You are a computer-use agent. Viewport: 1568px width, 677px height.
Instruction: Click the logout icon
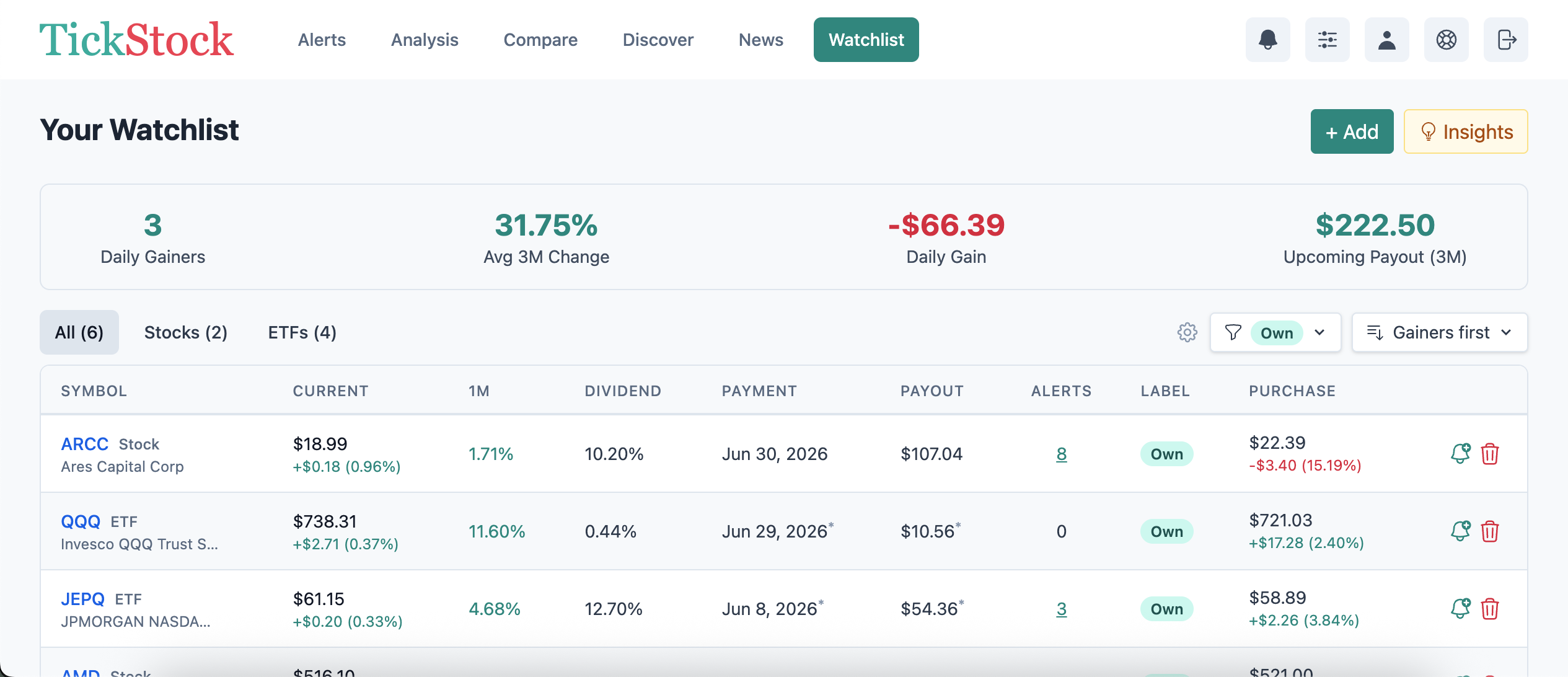[x=1505, y=40]
